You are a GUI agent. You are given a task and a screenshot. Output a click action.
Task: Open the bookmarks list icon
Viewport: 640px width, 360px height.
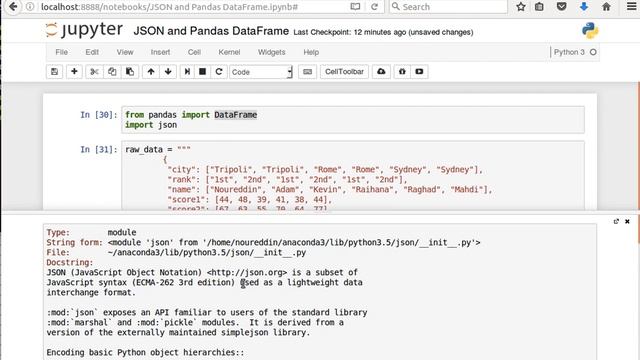(x=539, y=7)
